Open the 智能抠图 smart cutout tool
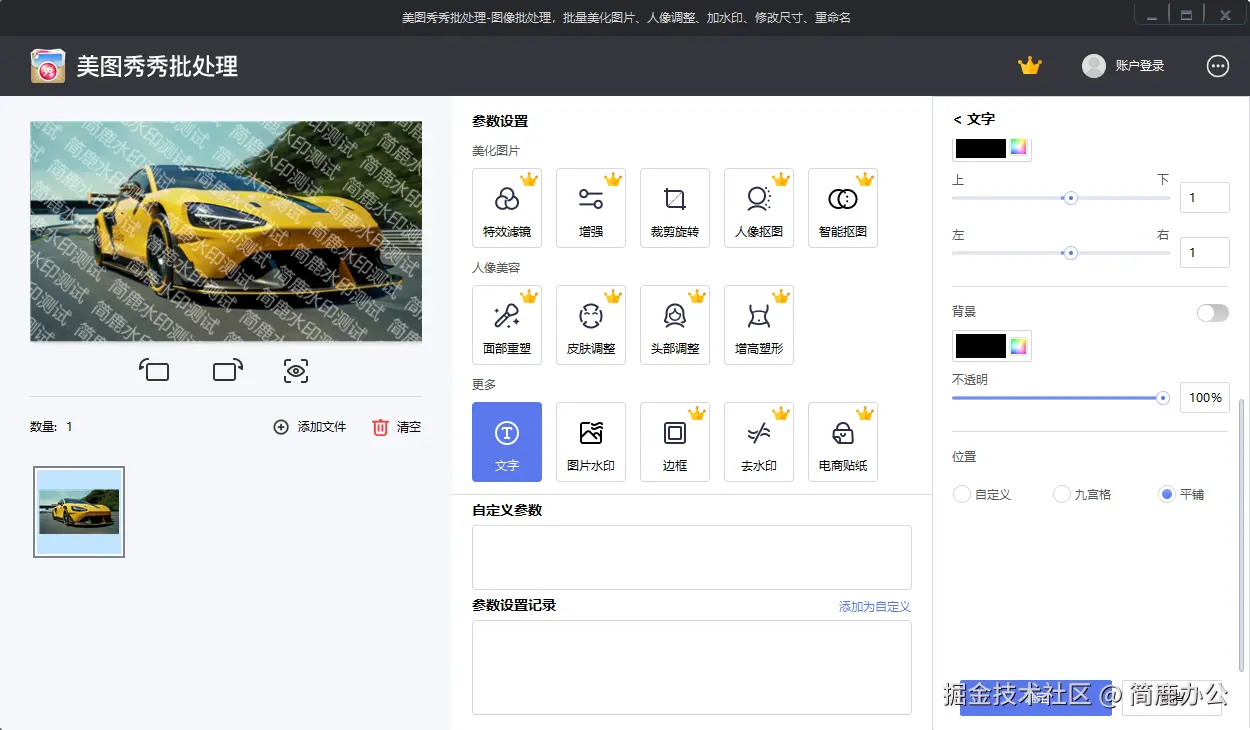This screenshot has width=1250, height=730. pyautogui.click(x=843, y=207)
